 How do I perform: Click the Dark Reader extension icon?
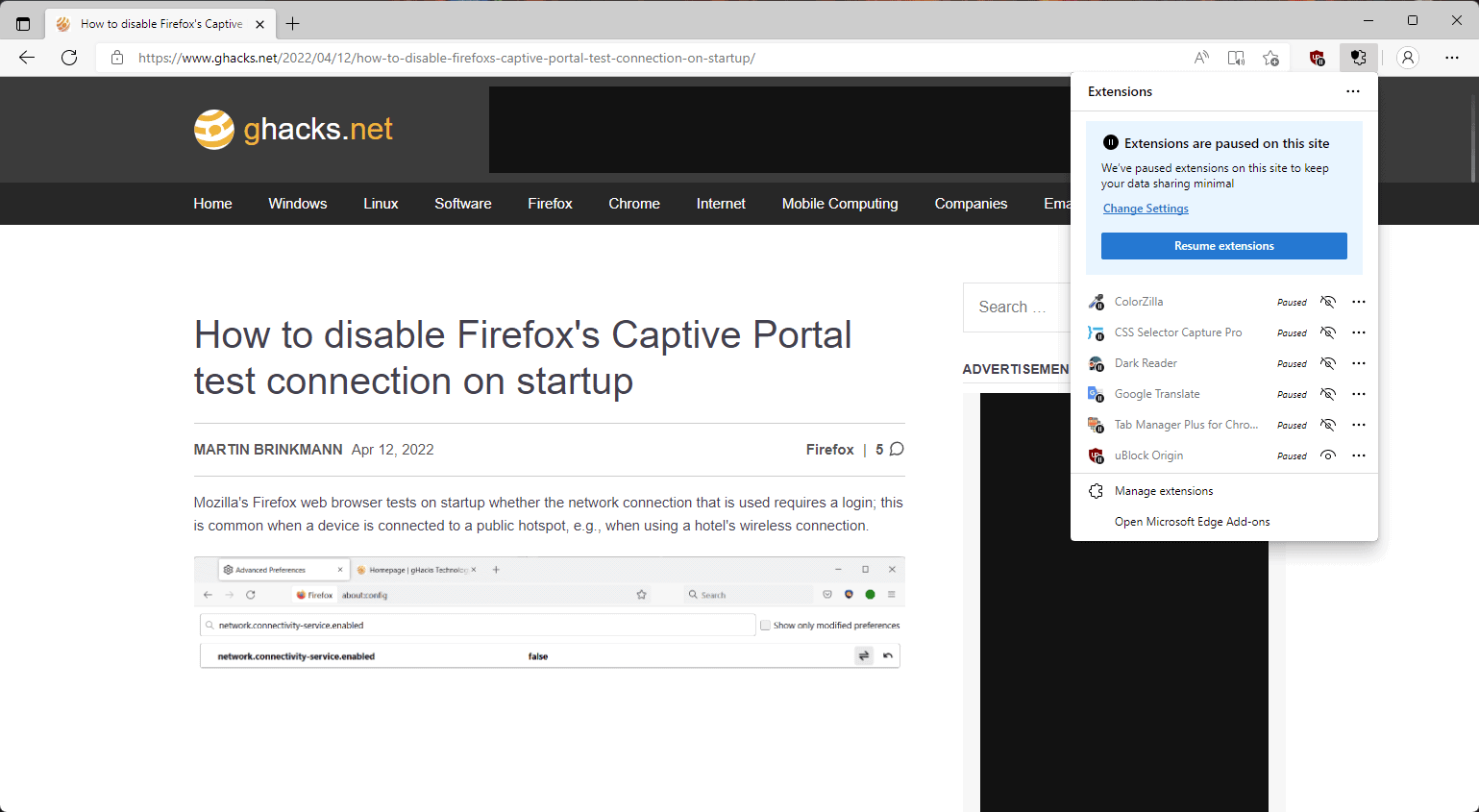(x=1096, y=363)
